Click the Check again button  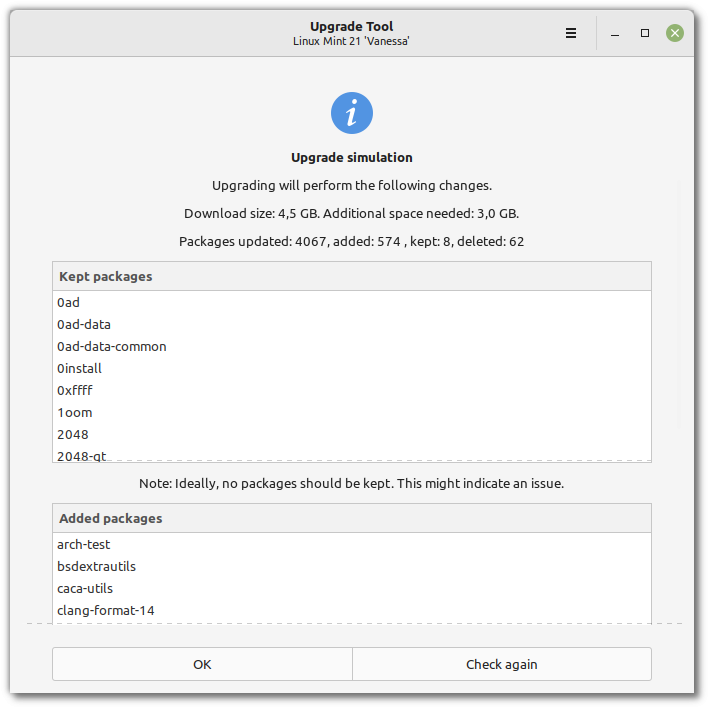coord(501,664)
